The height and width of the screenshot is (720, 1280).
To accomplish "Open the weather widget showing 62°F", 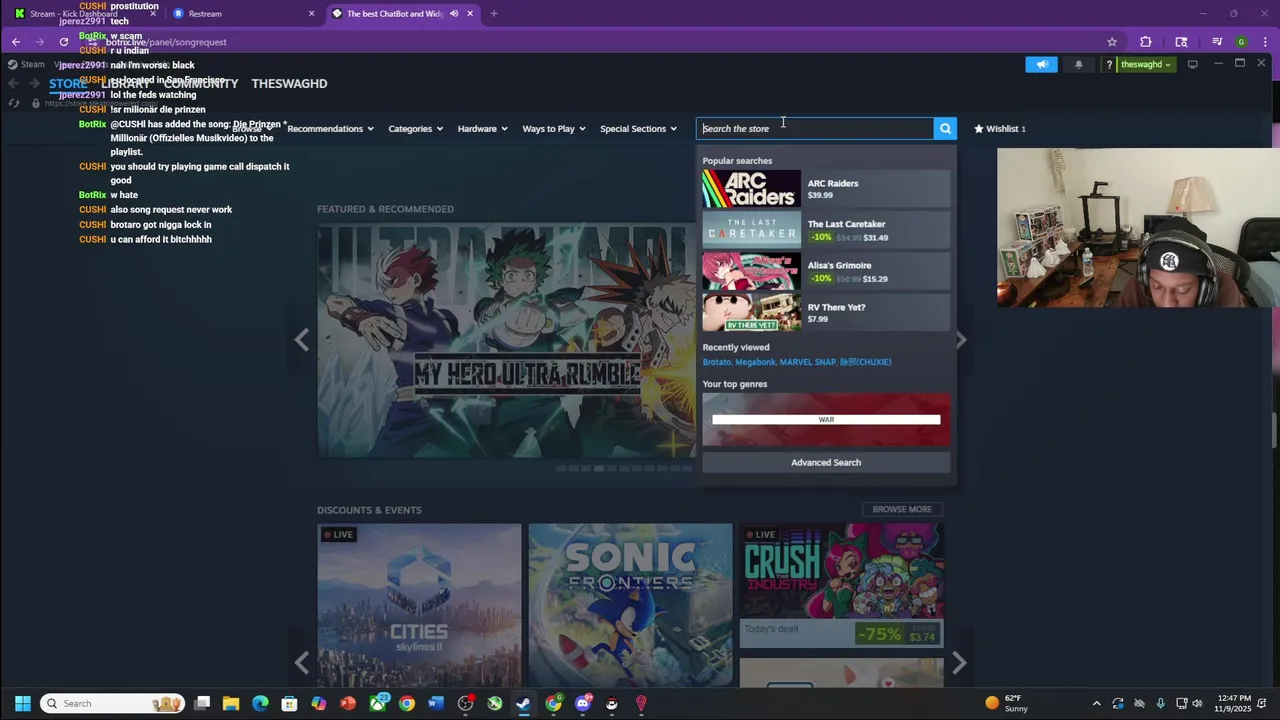I will pyautogui.click(x=1006, y=703).
